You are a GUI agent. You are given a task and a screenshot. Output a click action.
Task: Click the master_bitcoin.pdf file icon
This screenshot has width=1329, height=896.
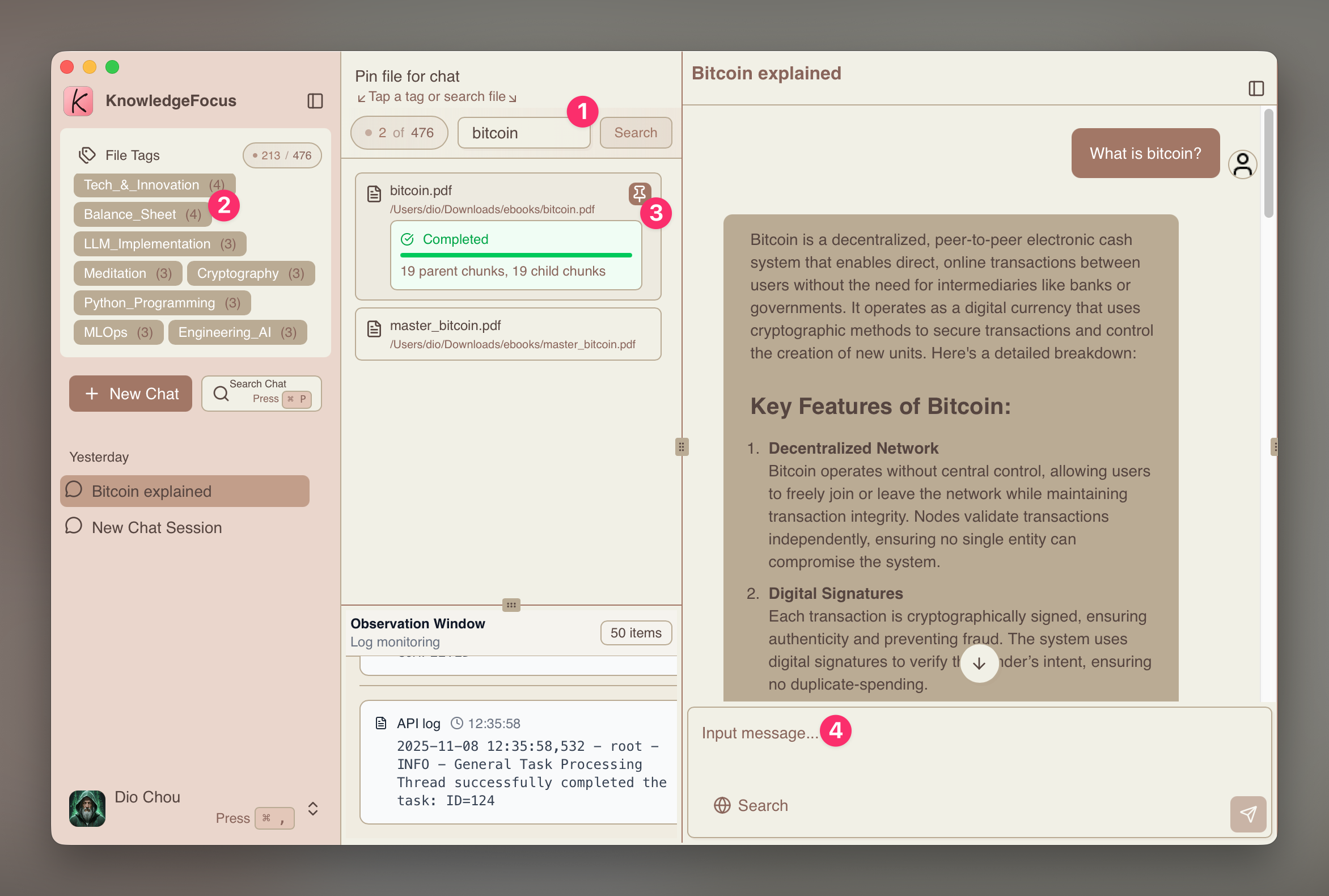[x=374, y=328]
